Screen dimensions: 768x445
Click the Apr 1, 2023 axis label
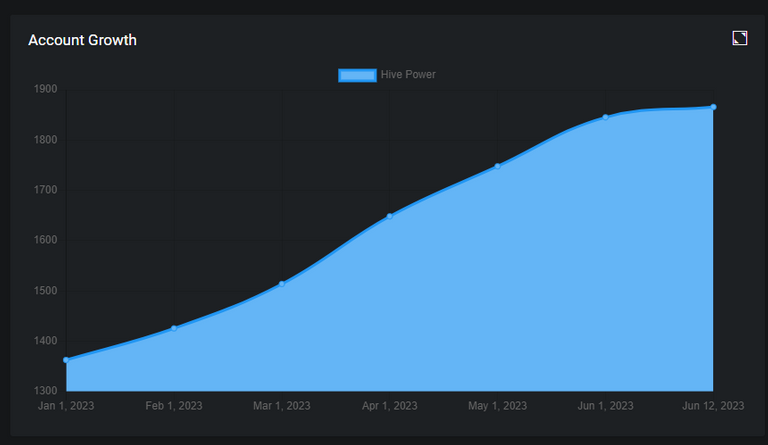coord(390,406)
